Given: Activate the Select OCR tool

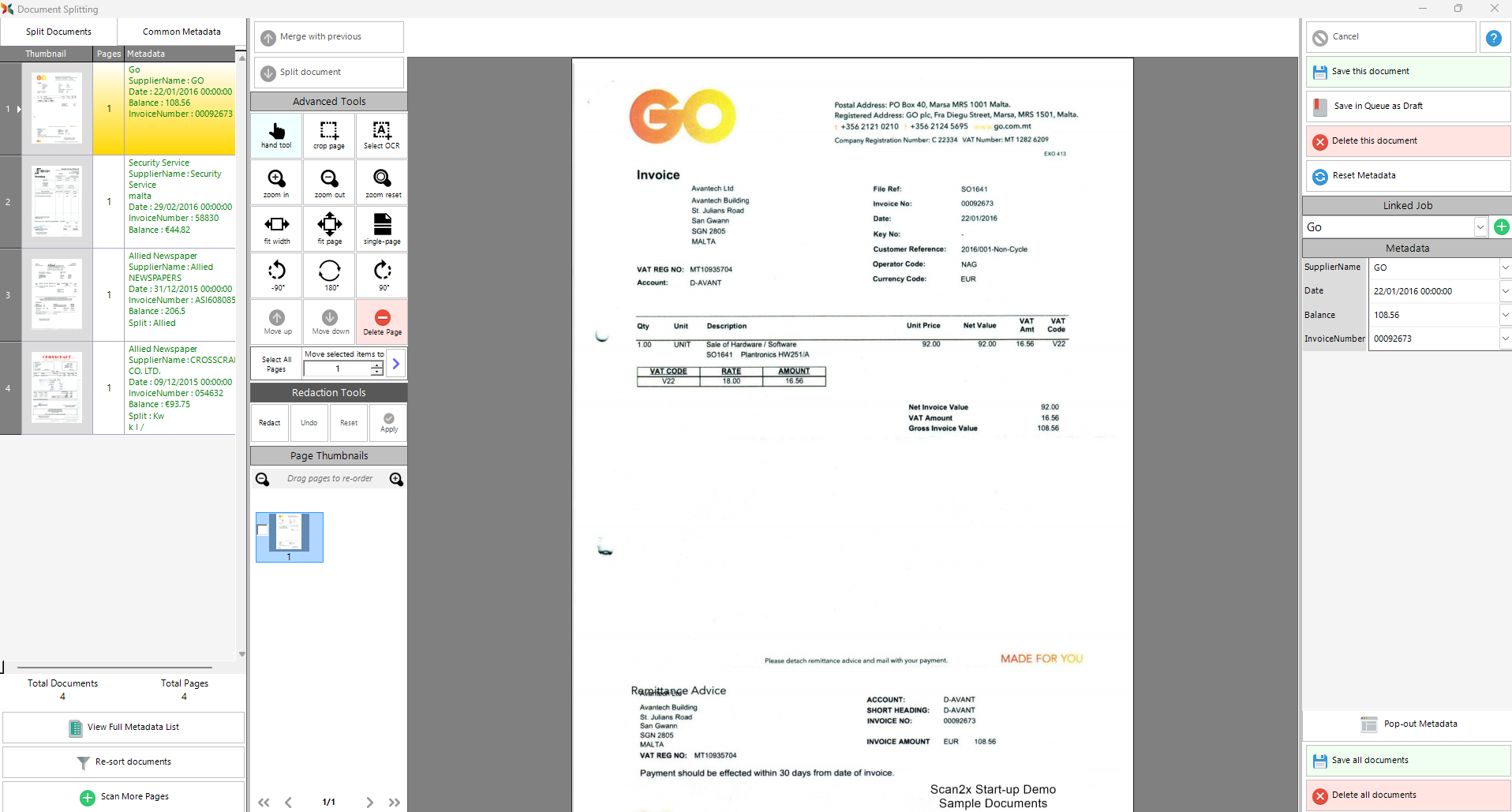Looking at the screenshot, I should (x=382, y=134).
